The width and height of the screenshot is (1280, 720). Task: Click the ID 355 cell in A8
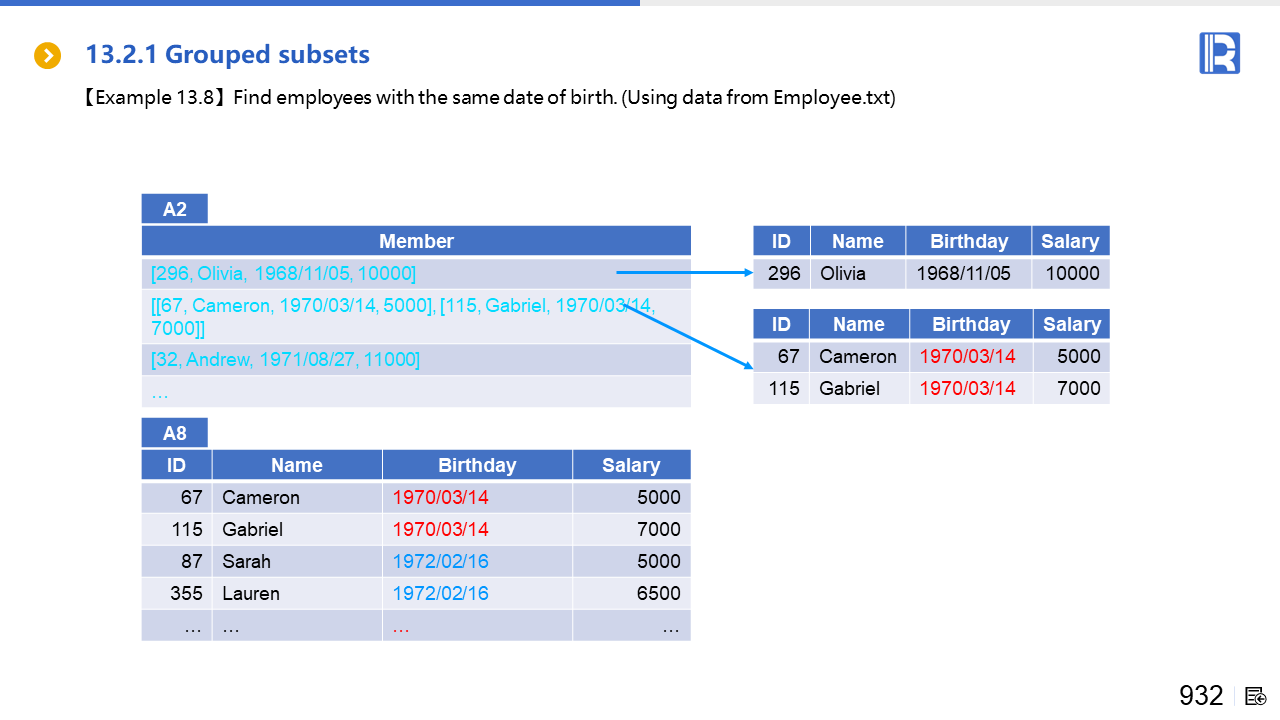[x=187, y=593]
